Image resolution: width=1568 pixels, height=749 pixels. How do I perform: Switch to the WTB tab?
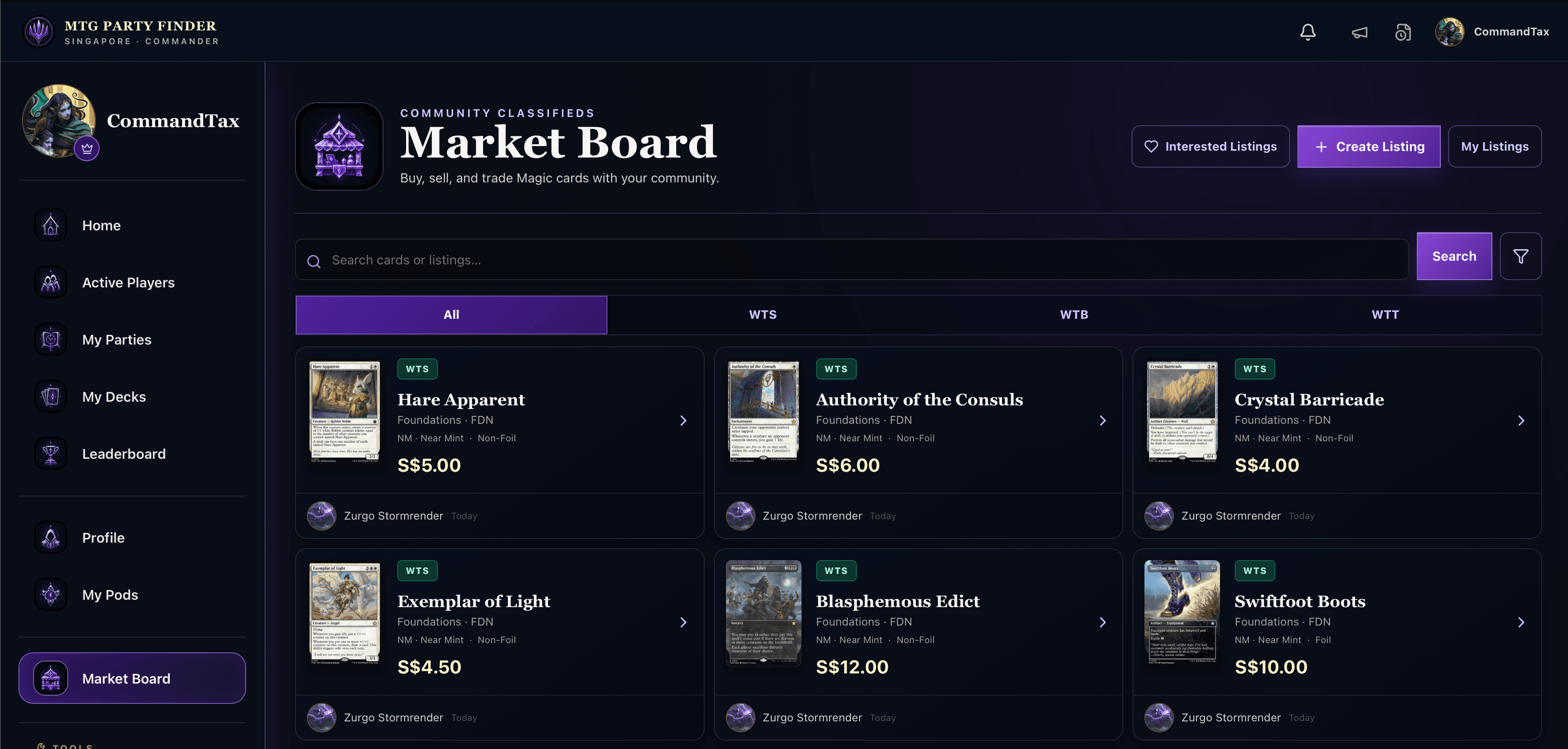1074,315
